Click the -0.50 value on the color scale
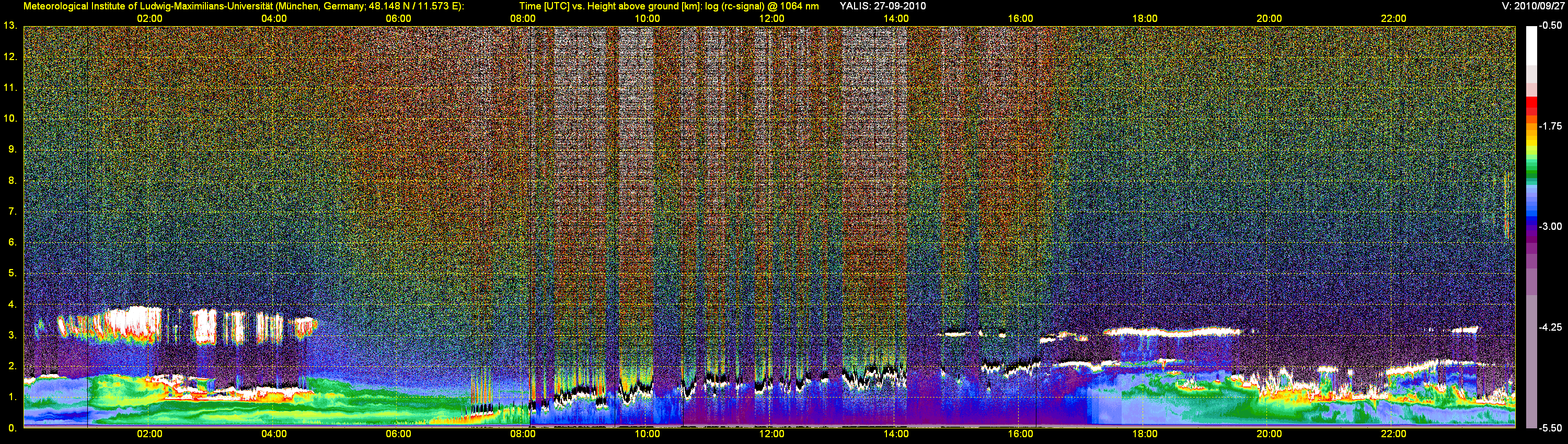 (x=1550, y=26)
